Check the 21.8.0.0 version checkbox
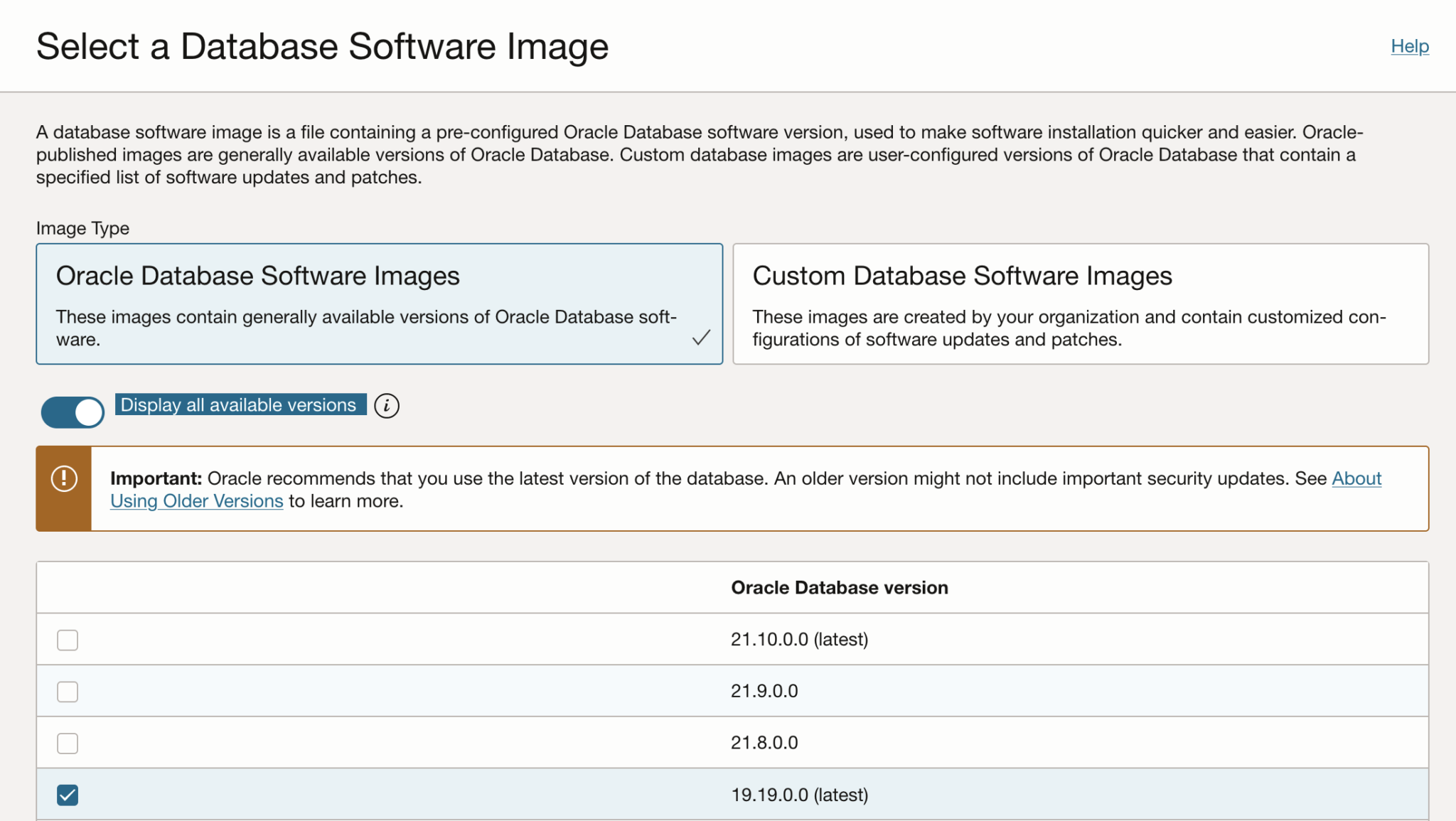This screenshot has width=1456, height=821. coord(68,744)
